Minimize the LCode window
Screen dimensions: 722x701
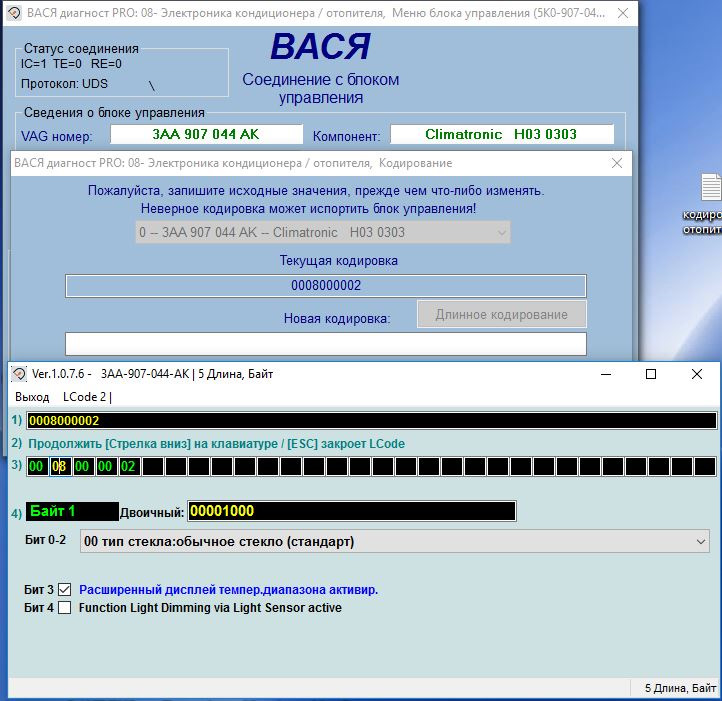(606, 374)
